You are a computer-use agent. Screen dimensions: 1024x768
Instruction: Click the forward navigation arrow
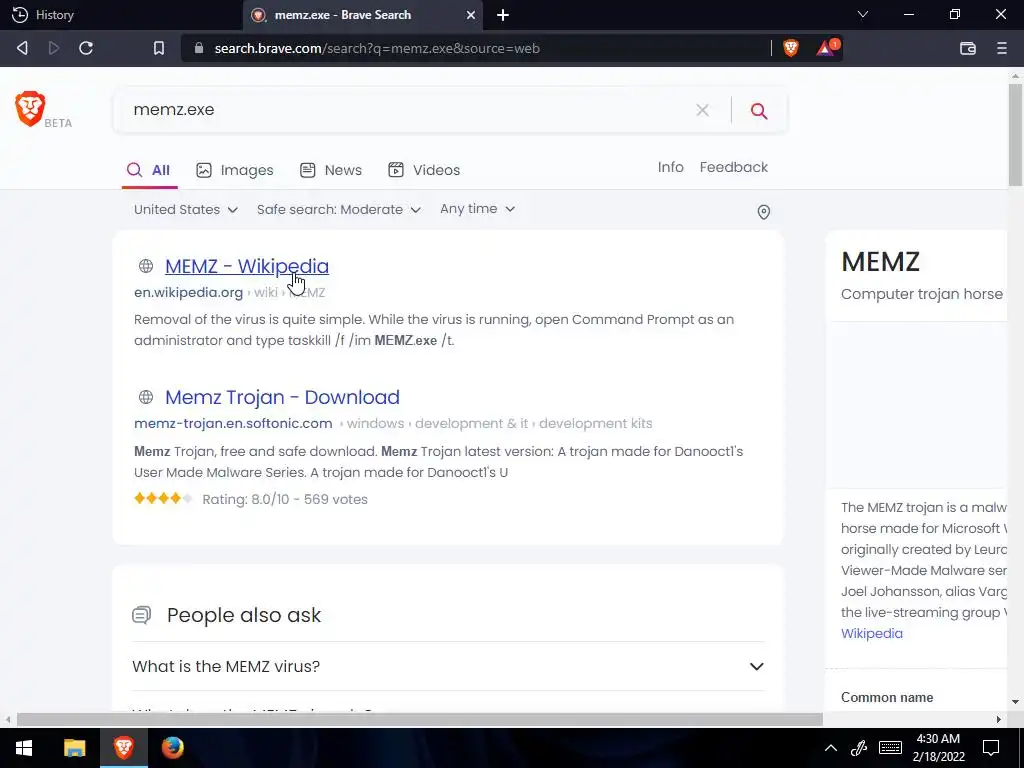tap(54, 48)
